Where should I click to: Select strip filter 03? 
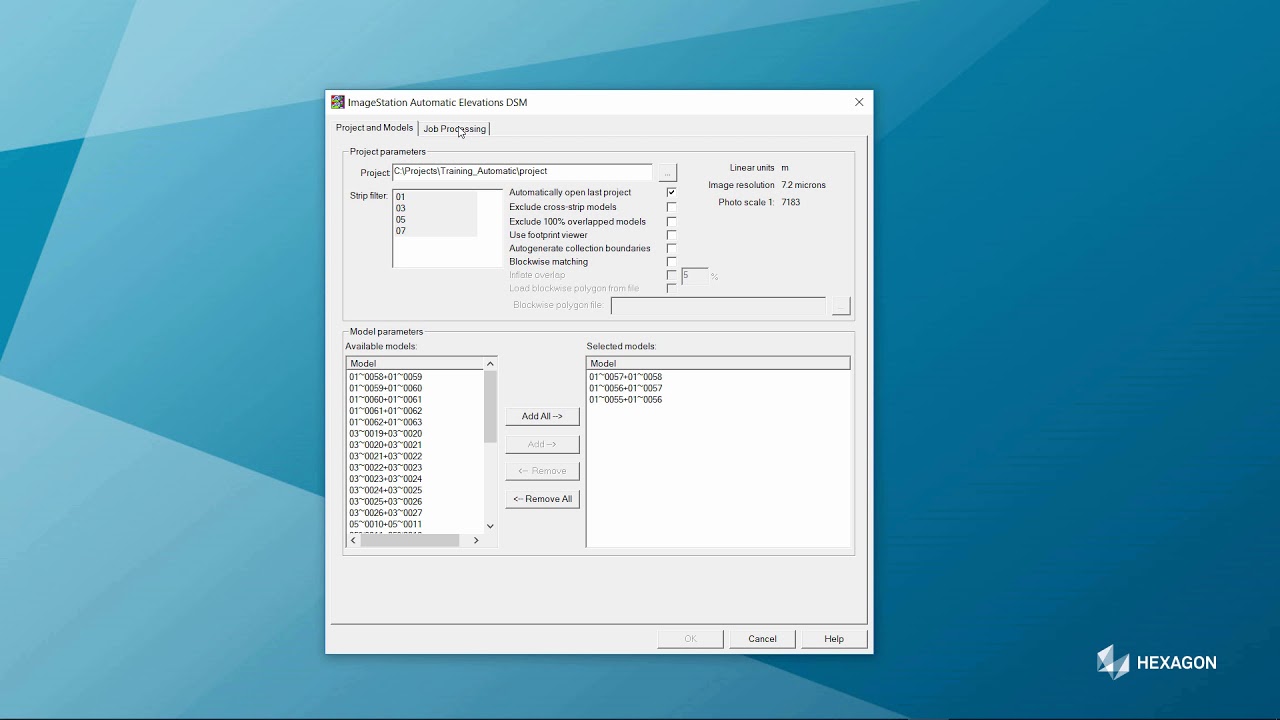[435, 208]
